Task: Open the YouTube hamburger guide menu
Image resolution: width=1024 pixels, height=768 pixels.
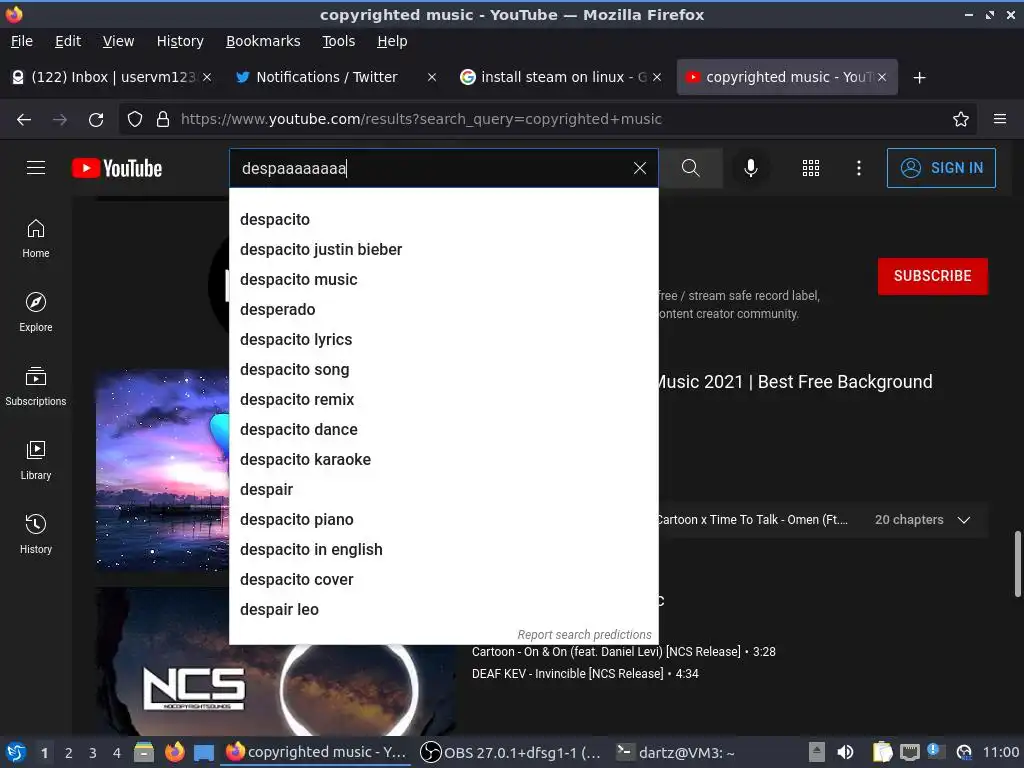Action: 36,168
